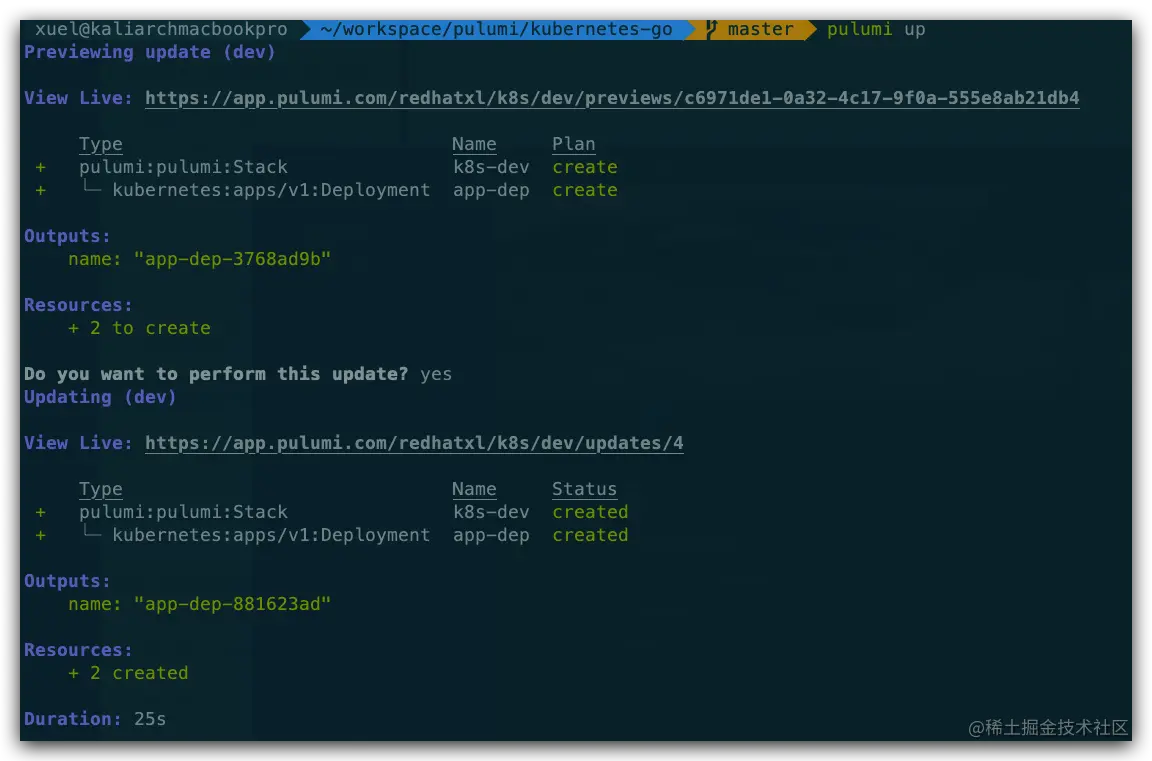Click the first 'Outputs:' heading above app-dep-3768ad9b

(x=67, y=237)
